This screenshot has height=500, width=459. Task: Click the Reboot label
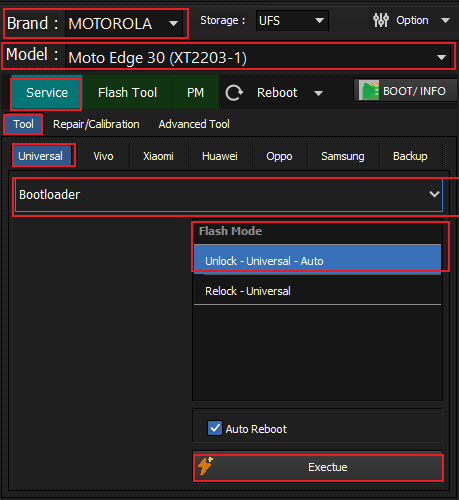[x=277, y=93]
